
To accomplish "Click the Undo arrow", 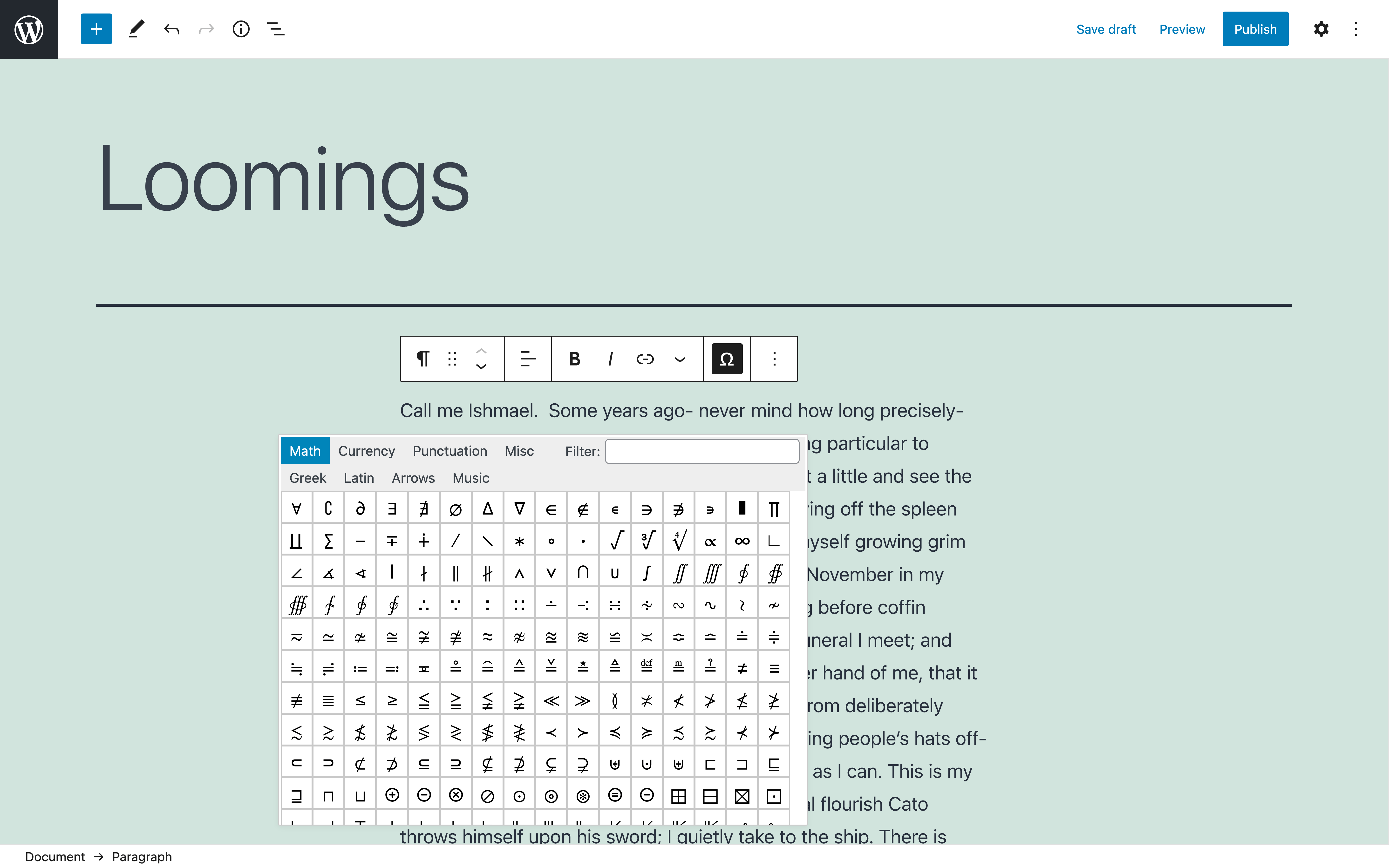I will tap(171, 29).
